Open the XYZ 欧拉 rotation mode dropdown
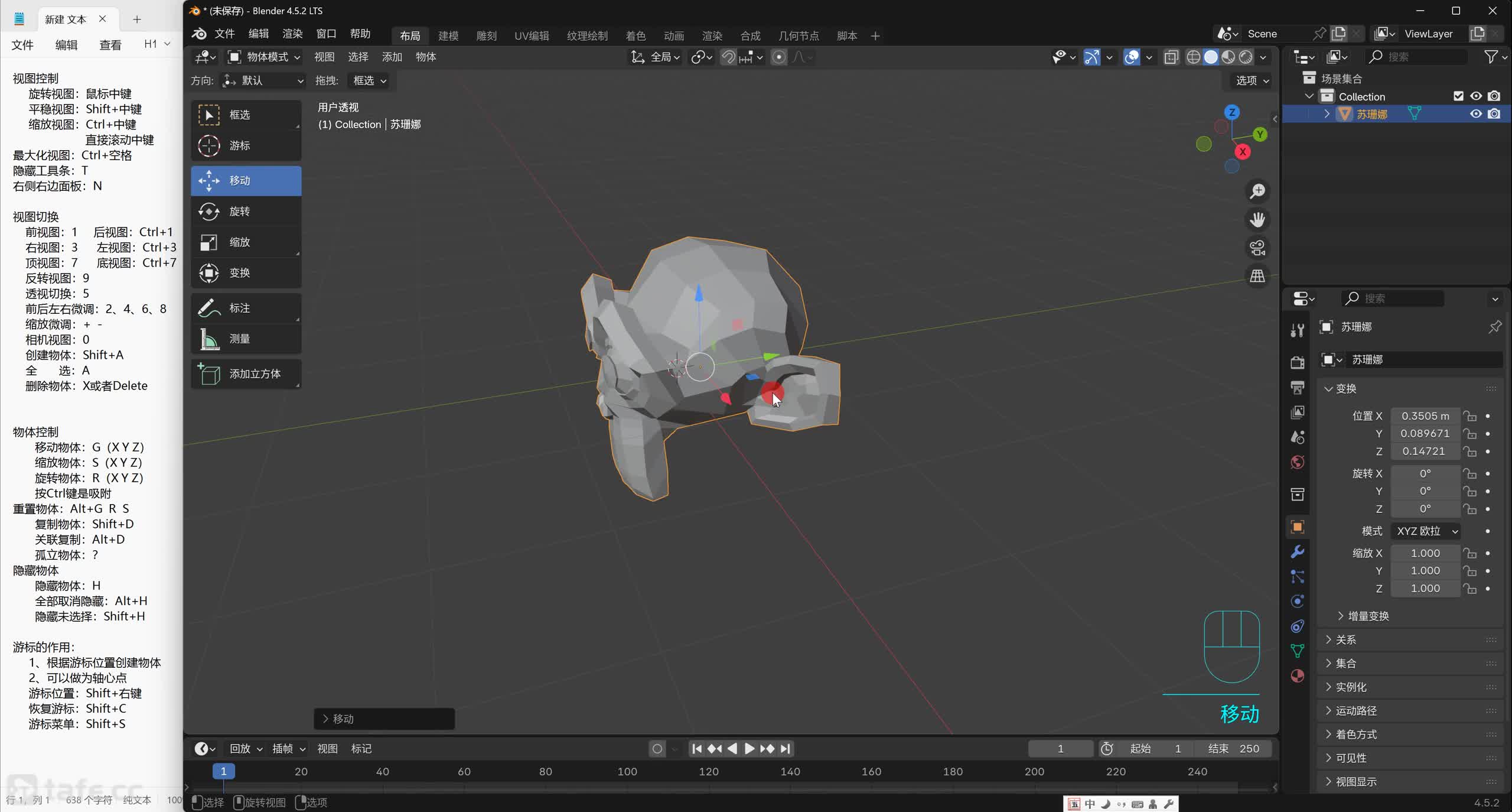 1426,531
